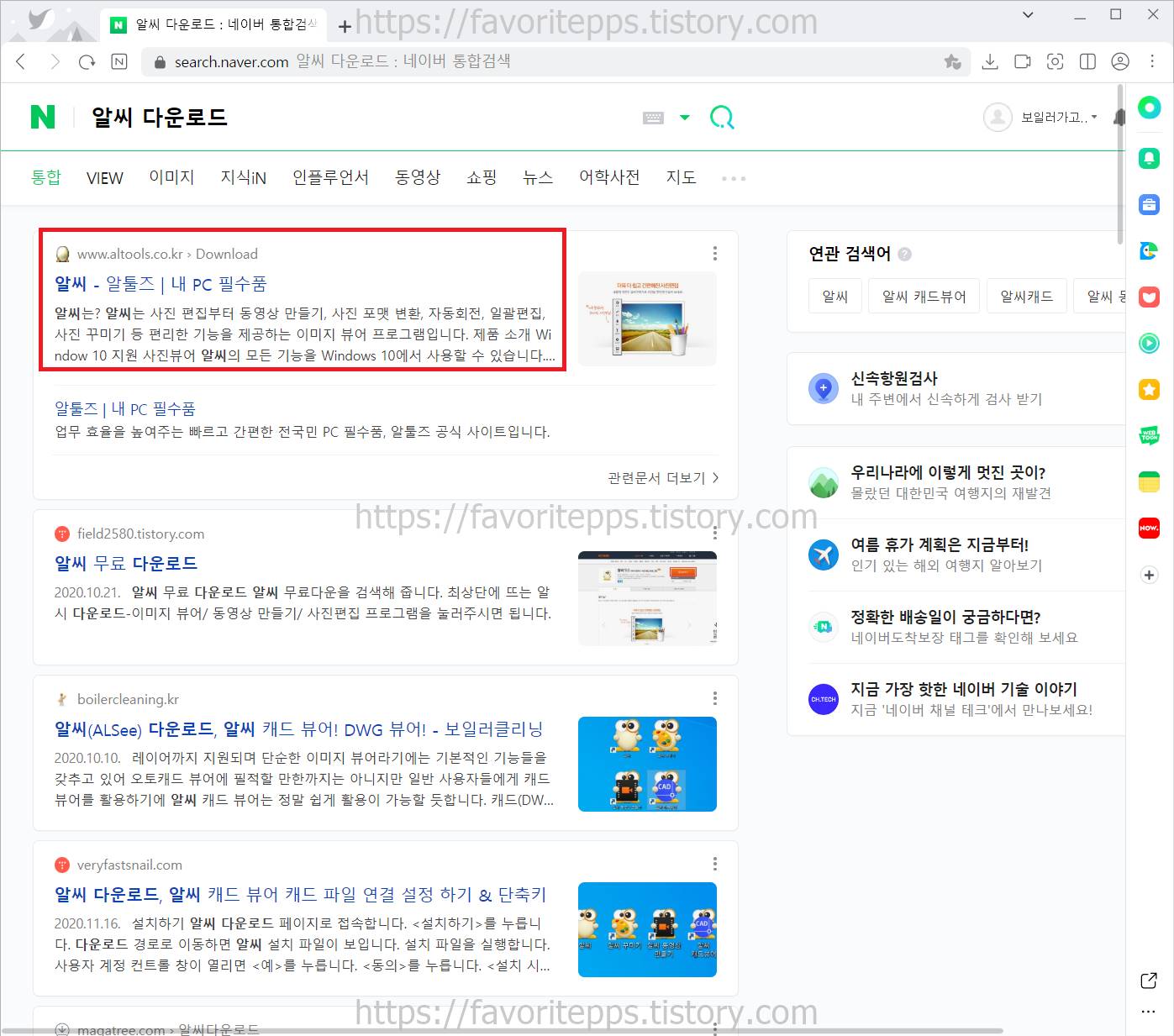The height and width of the screenshot is (1036, 1174).
Task: Open the 지식iN tab
Action: click(x=244, y=177)
